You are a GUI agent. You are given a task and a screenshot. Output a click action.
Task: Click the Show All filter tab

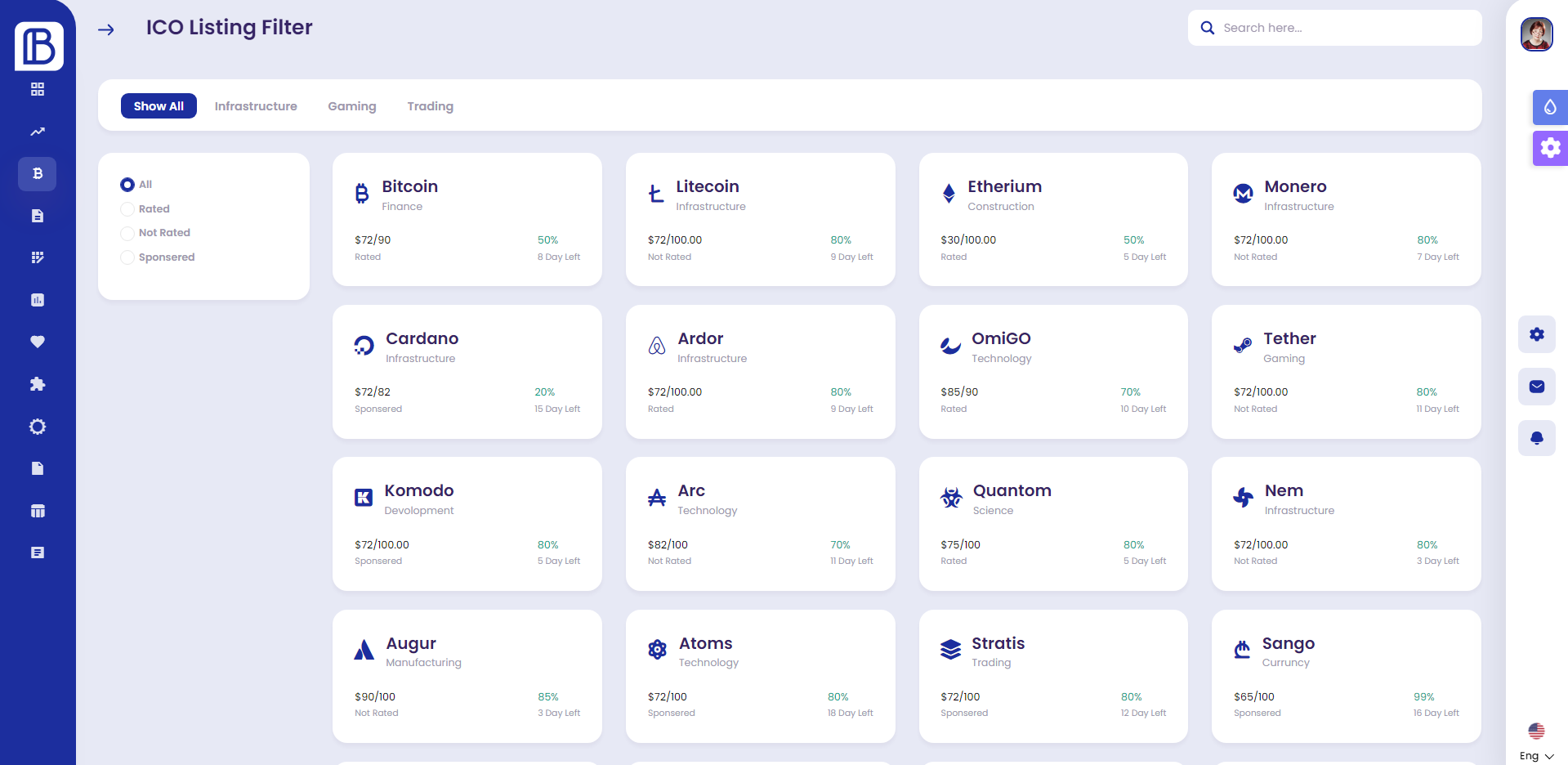tap(159, 106)
